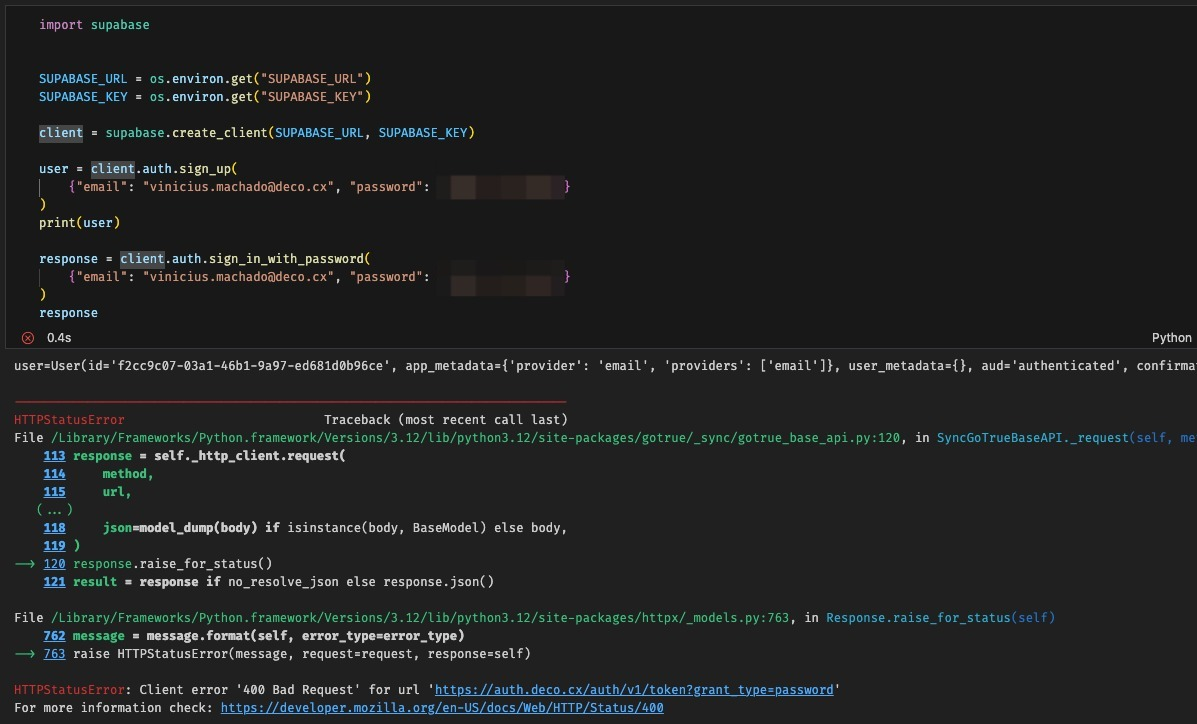The width and height of the screenshot is (1197, 724).
Task: Click the create_client call line
Action: point(256,133)
